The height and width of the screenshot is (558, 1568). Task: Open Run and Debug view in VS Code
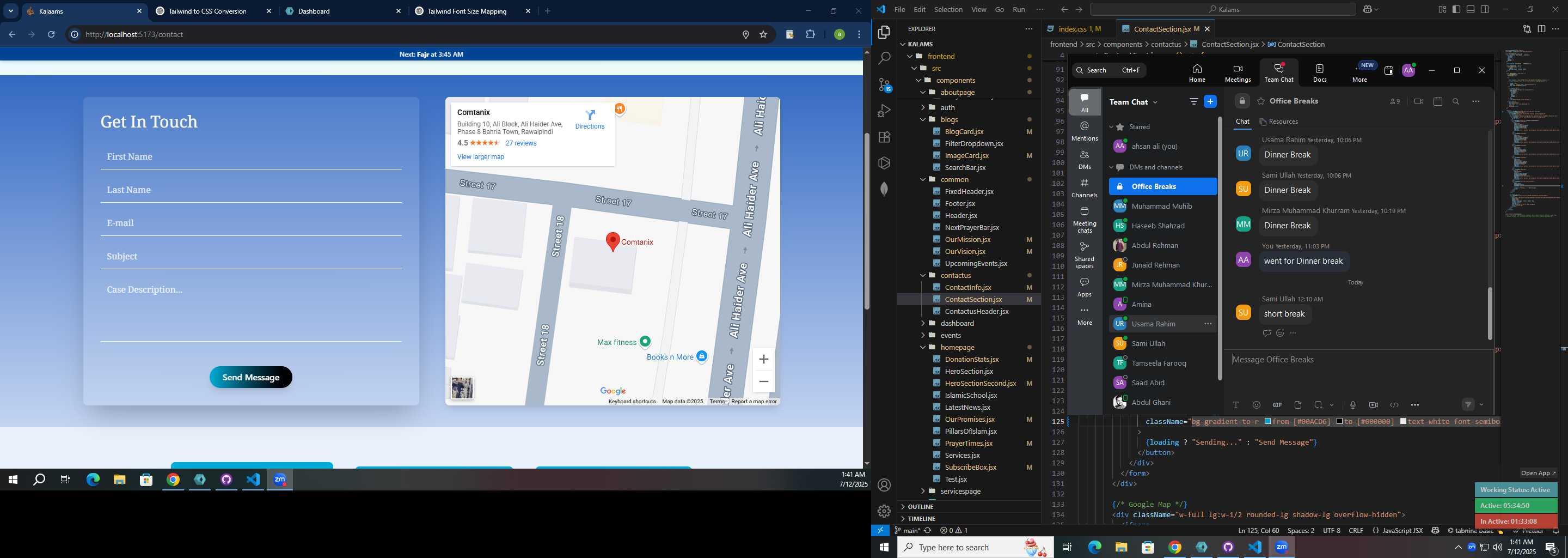coord(884,111)
